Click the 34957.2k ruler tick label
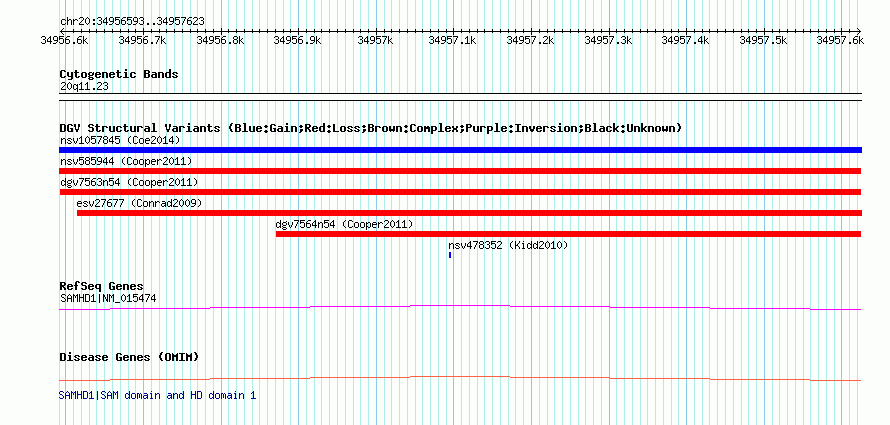Image resolution: width=890 pixels, height=425 pixels. tap(530, 40)
